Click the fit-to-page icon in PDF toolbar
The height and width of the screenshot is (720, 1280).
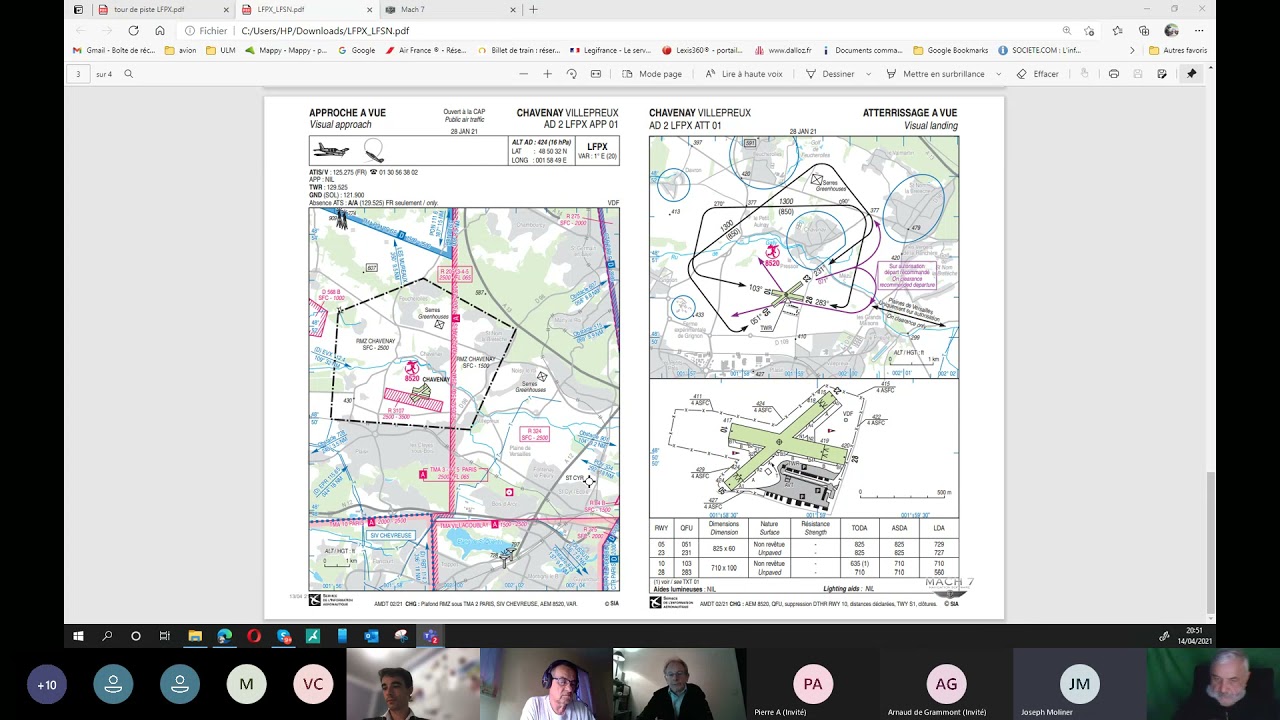point(596,74)
